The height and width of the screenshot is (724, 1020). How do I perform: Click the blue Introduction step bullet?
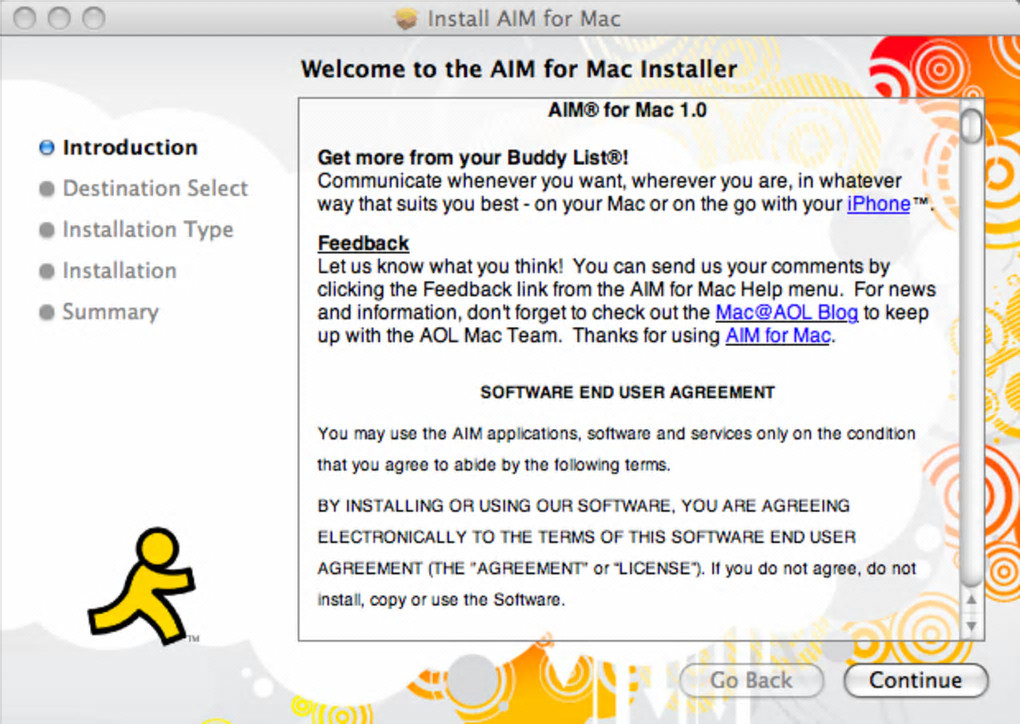(x=47, y=148)
